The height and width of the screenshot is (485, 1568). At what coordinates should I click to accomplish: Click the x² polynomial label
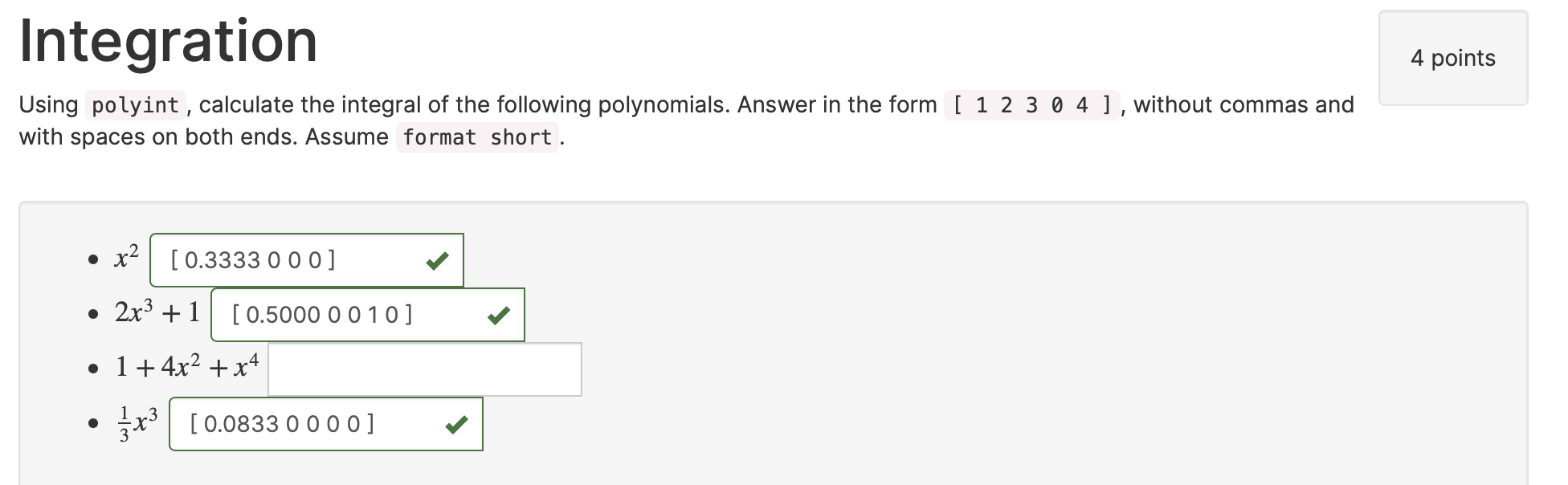tap(125, 258)
